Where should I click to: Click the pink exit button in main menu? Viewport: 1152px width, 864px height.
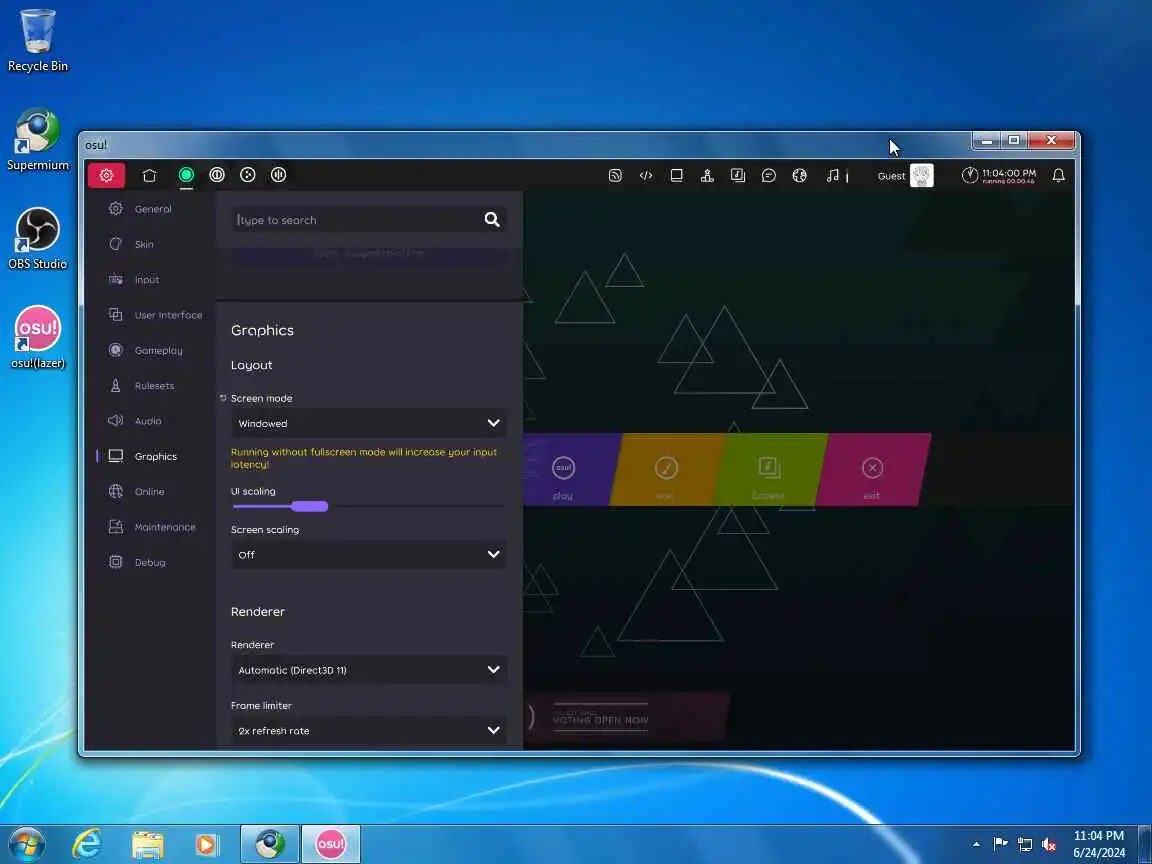point(873,469)
